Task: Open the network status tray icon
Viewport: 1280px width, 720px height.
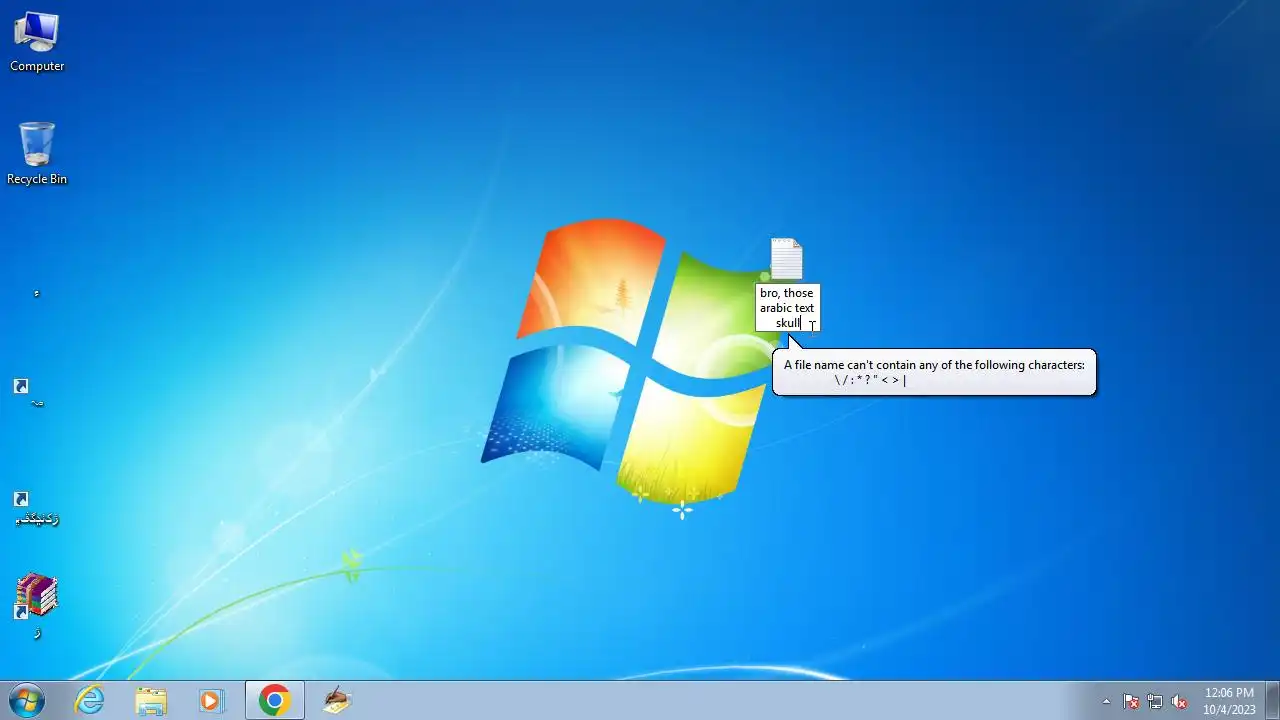Action: tap(1155, 701)
